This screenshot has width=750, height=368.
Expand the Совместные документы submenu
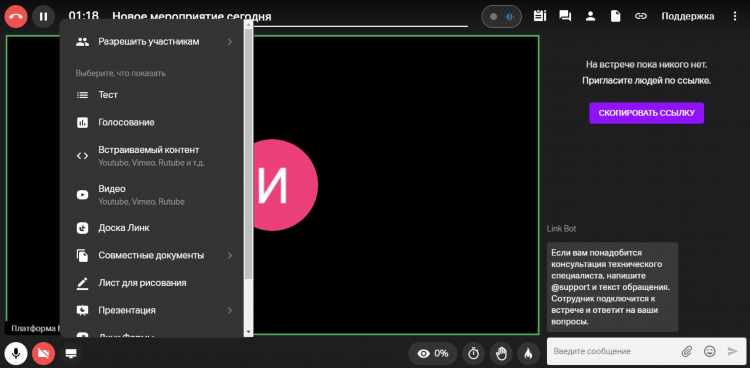(x=230, y=256)
